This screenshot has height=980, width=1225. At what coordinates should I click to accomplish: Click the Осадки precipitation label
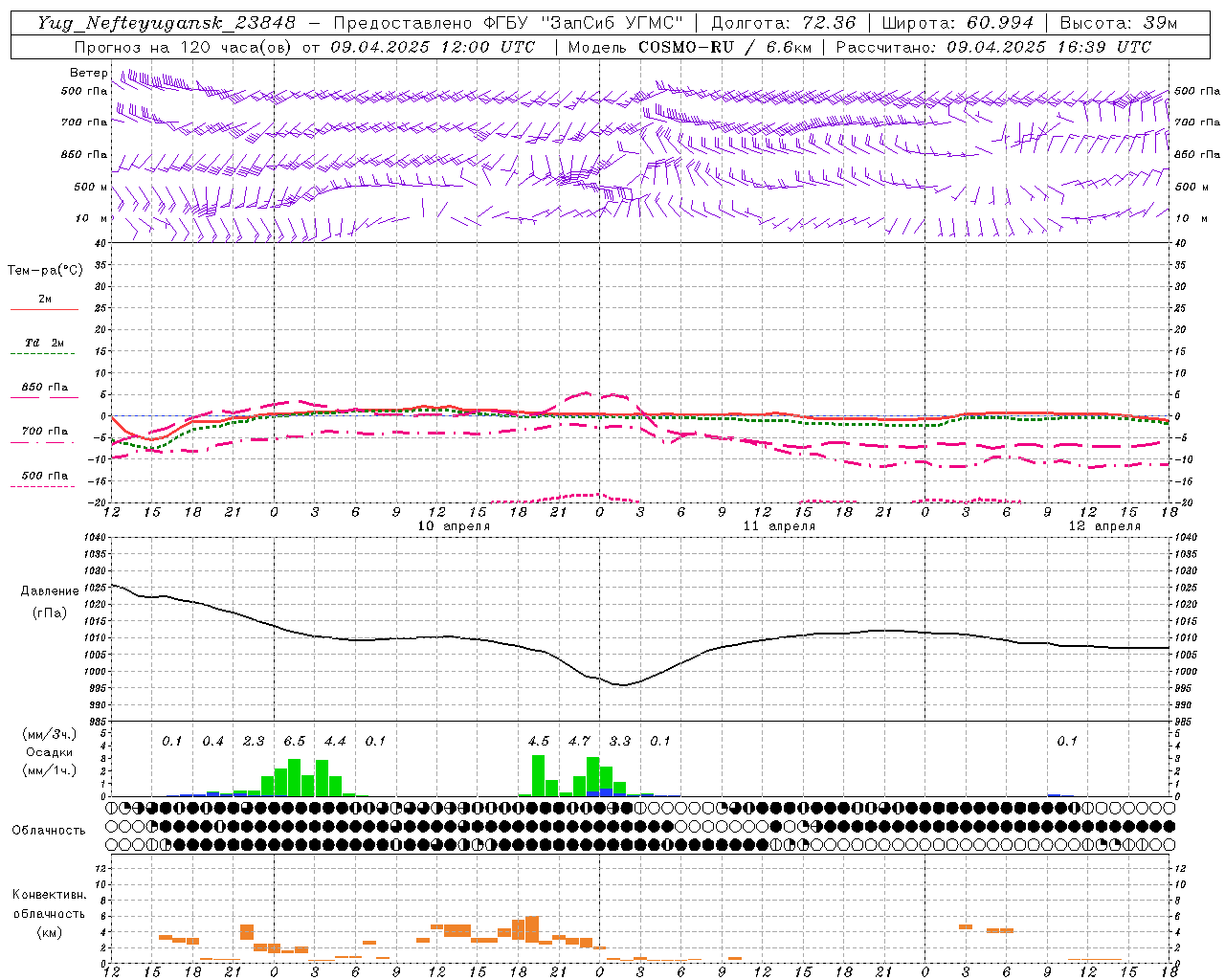click(x=49, y=752)
